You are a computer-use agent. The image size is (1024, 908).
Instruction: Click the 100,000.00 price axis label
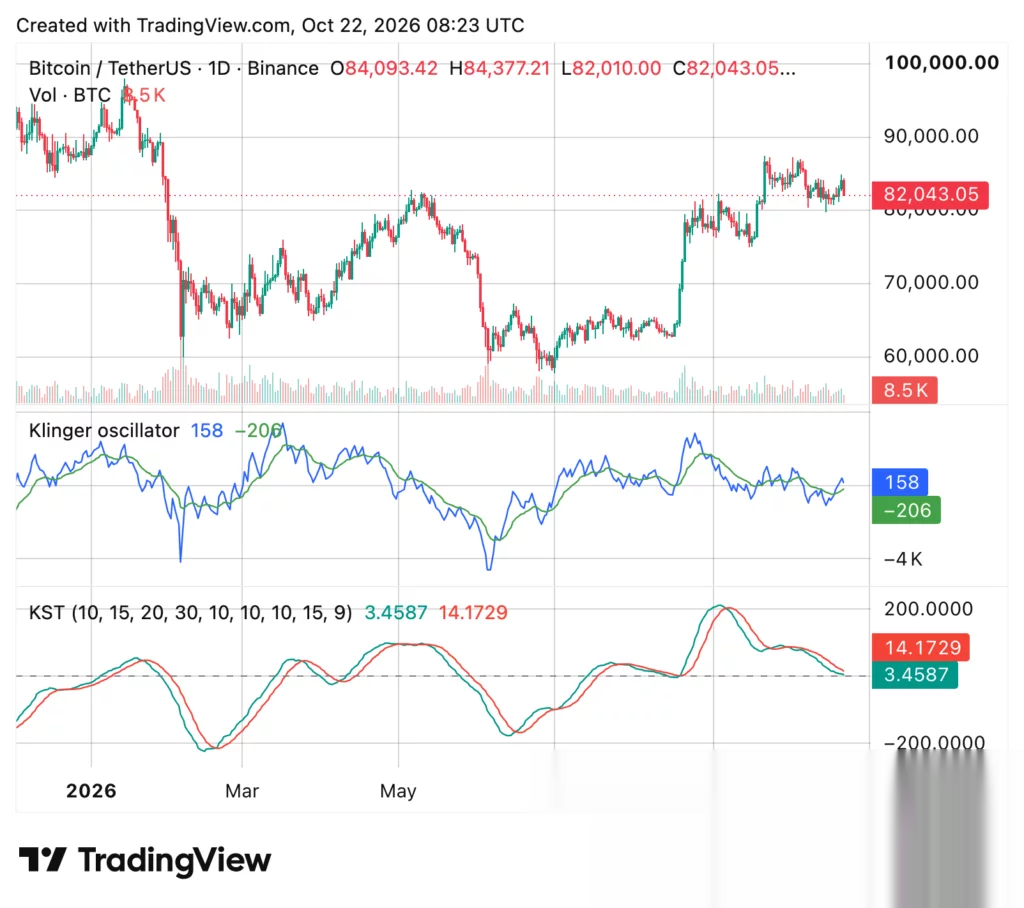942,63
